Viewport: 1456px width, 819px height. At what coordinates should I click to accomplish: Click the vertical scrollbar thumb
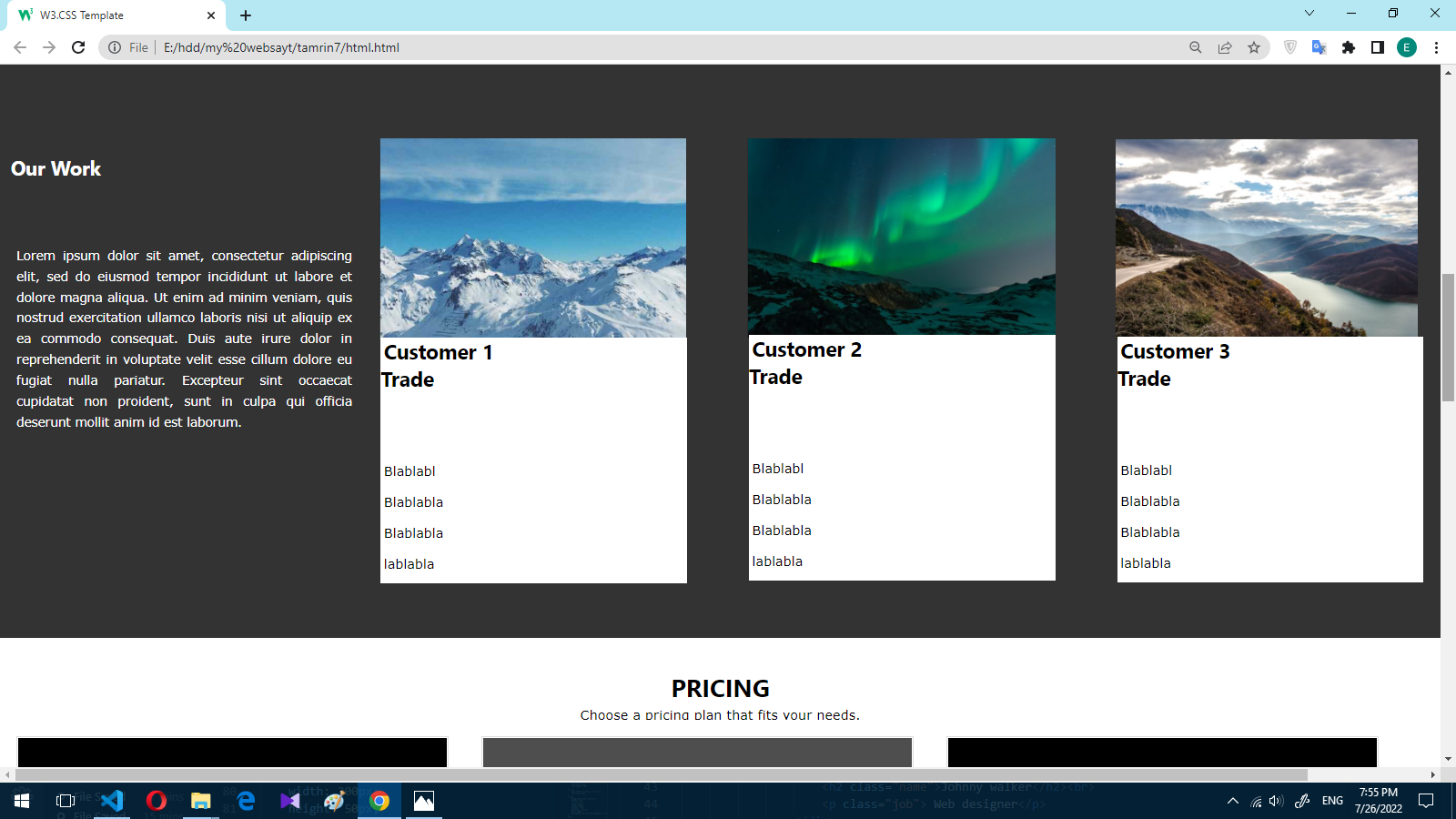pos(1448,337)
